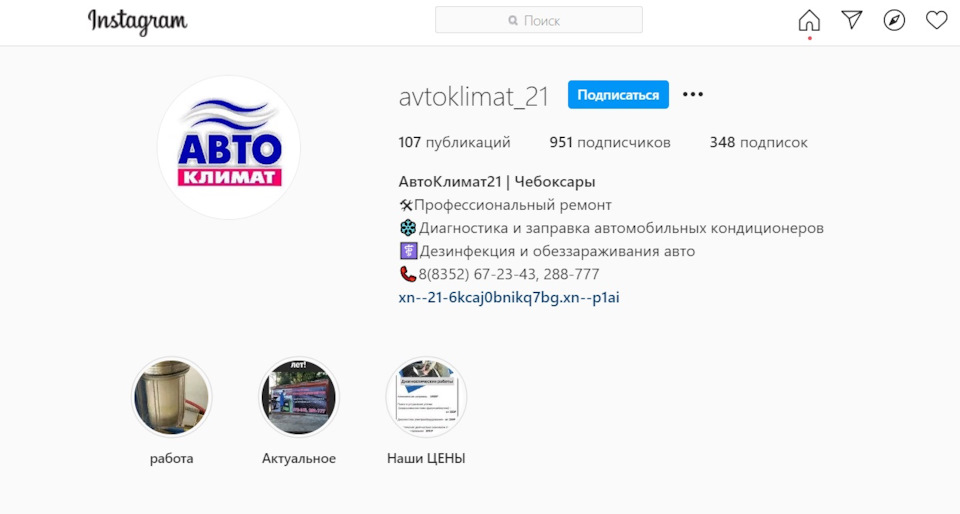Open the Наши ЦЕНЫ story highlight
The image size is (960, 514).
pyautogui.click(x=426, y=397)
